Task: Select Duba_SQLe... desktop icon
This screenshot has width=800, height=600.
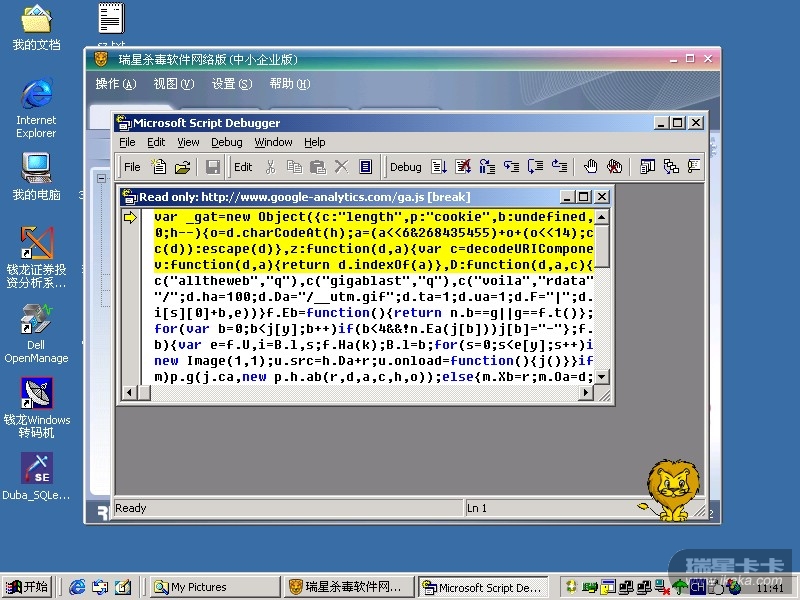Action: click(x=36, y=477)
